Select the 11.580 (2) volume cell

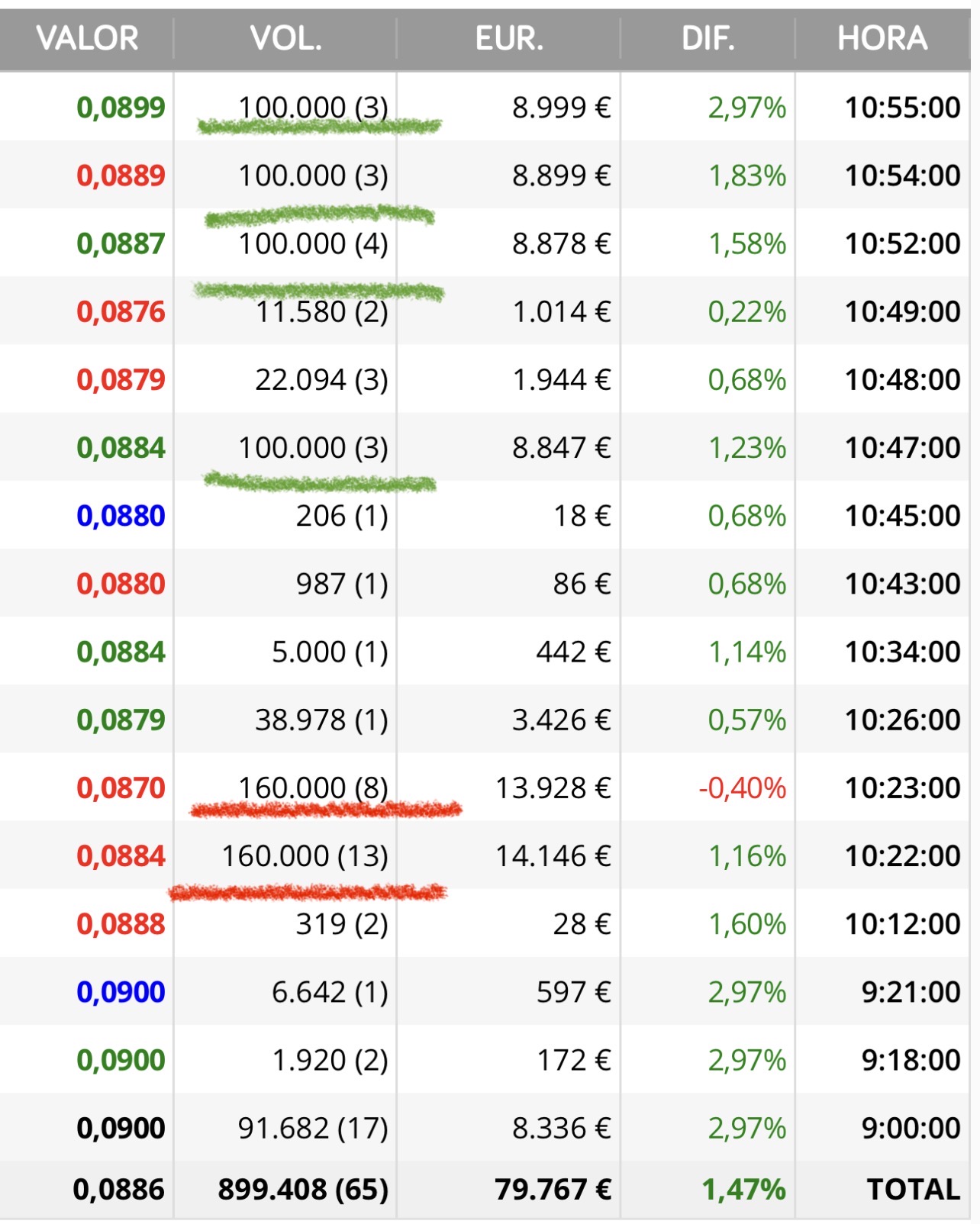[x=322, y=311]
